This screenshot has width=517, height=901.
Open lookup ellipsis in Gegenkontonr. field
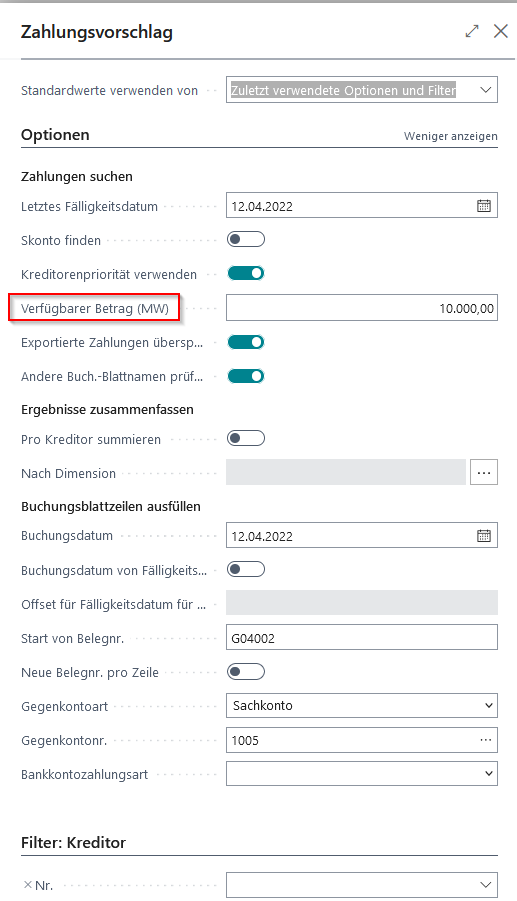[485, 740]
